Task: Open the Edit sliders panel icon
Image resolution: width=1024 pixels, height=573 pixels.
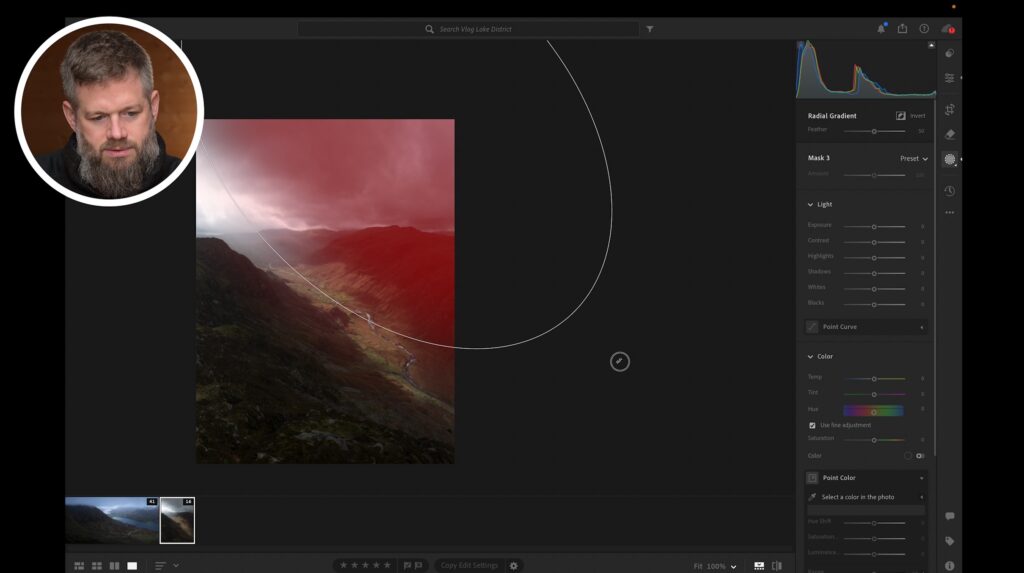Action: tap(949, 78)
